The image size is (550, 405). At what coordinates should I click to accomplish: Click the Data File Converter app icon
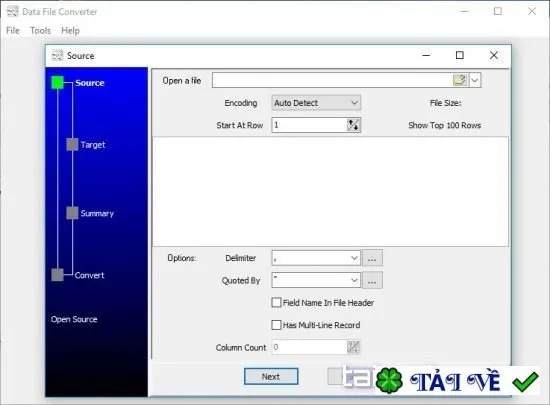tap(13, 11)
